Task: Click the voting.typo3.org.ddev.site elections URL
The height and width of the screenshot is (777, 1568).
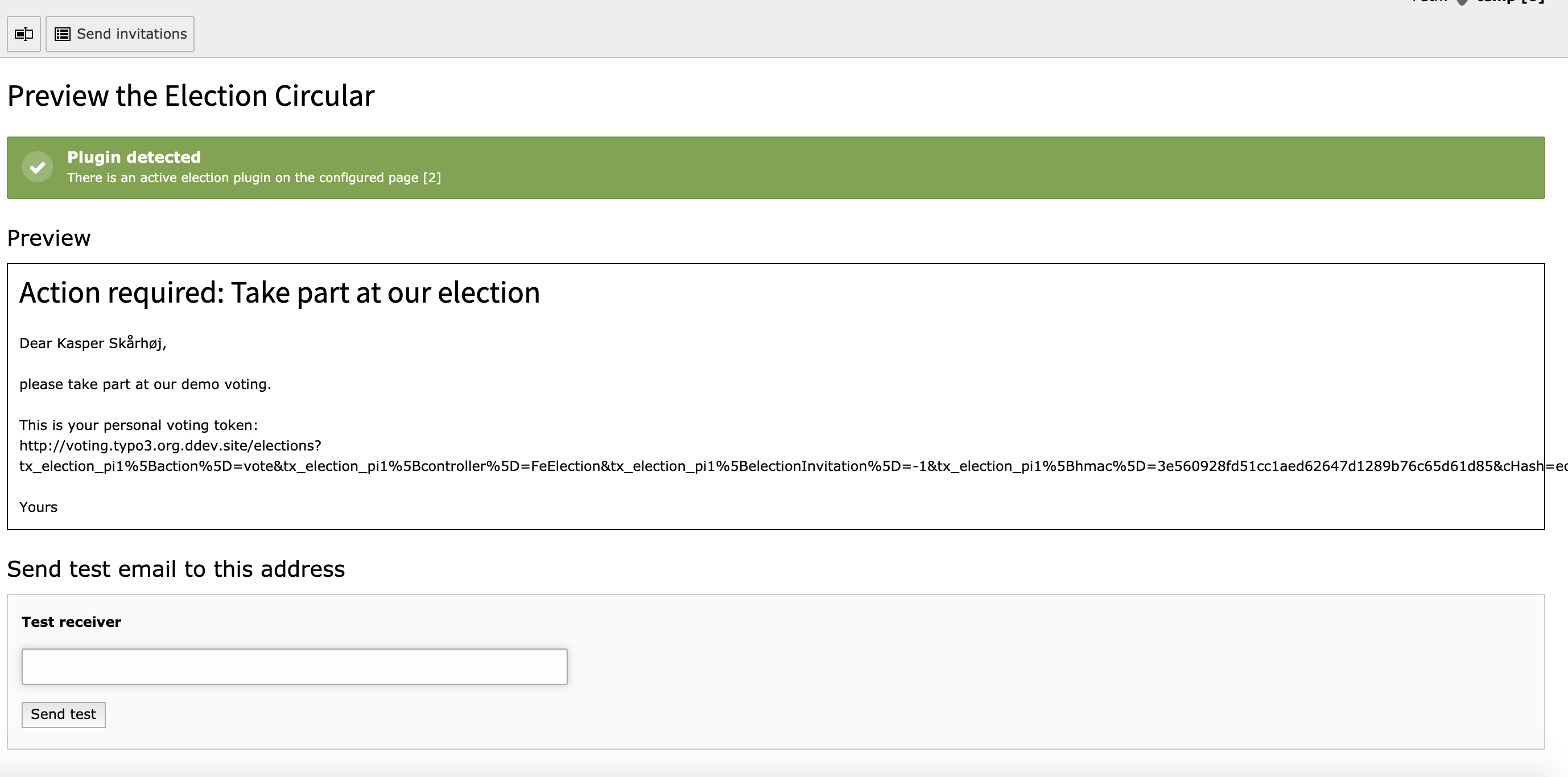Action: tap(170, 445)
